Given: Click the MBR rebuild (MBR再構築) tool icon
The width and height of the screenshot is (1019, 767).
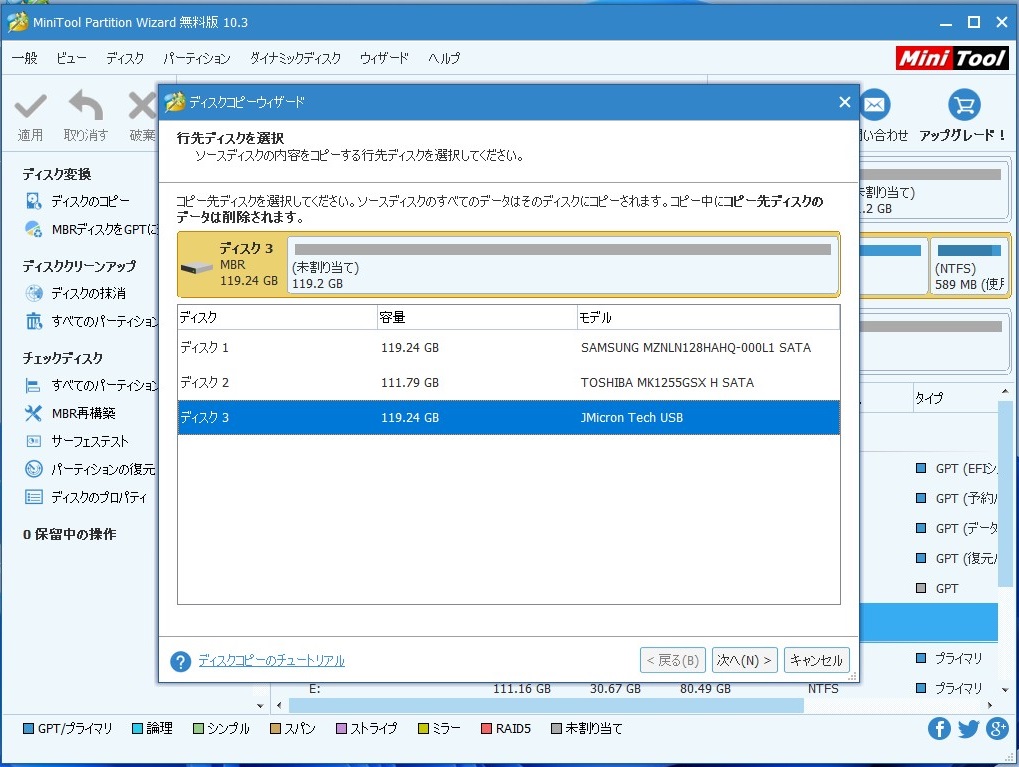Looking at the screenshot, I should pos(34,413).
